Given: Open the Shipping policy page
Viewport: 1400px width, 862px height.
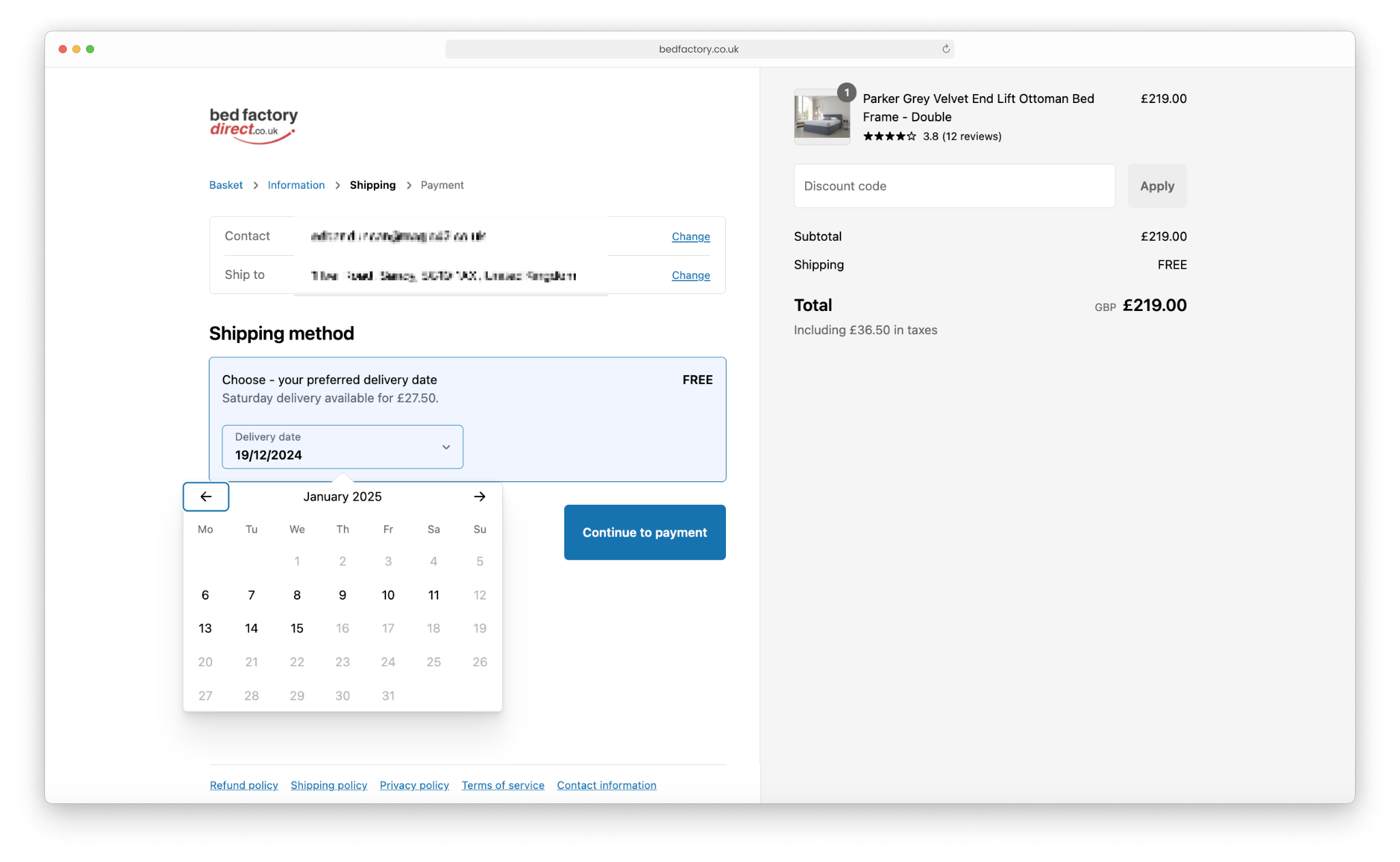Looking at the screenshot, I should pos(328,785).
